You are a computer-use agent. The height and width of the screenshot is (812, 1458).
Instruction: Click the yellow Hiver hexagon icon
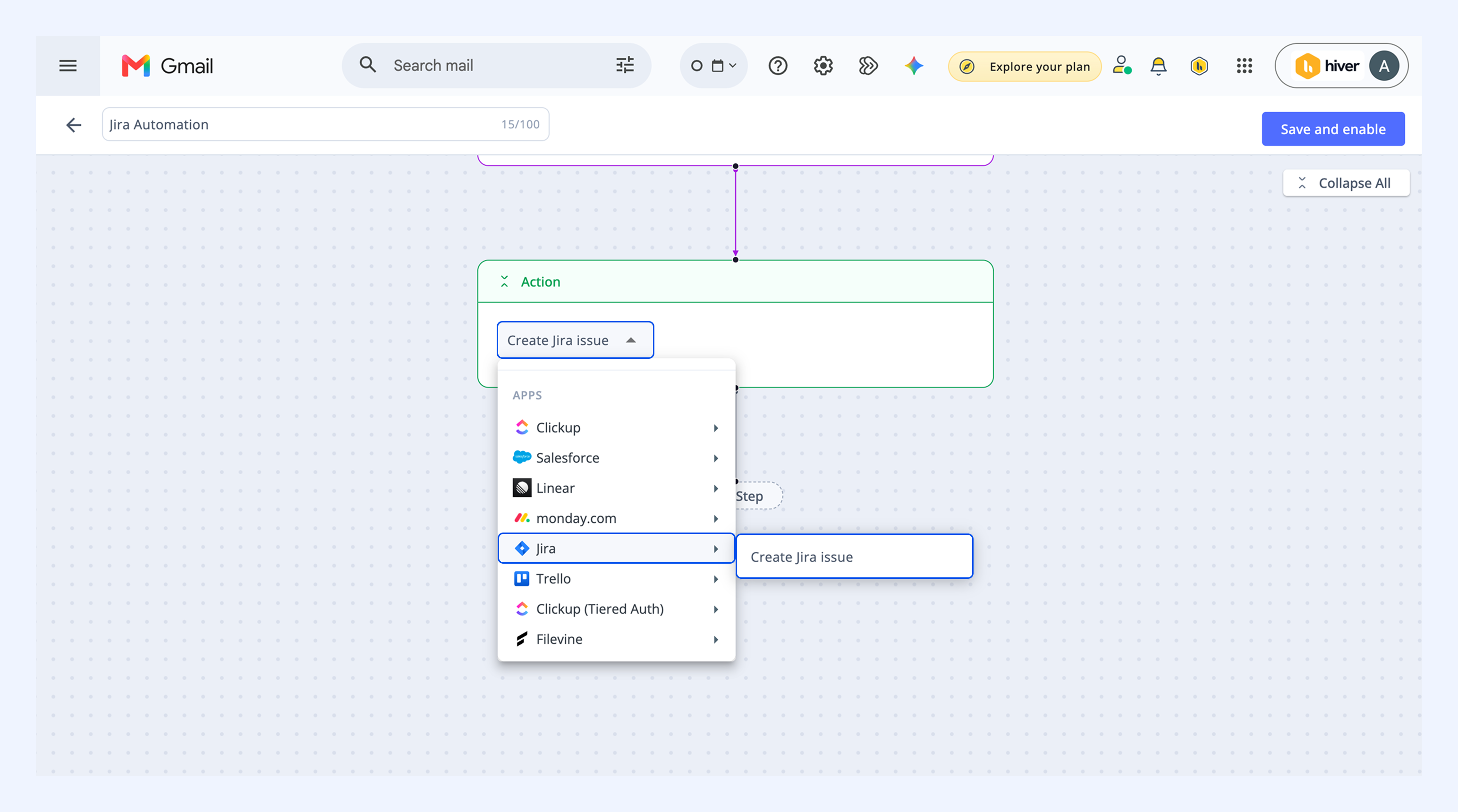(1199, 66)
